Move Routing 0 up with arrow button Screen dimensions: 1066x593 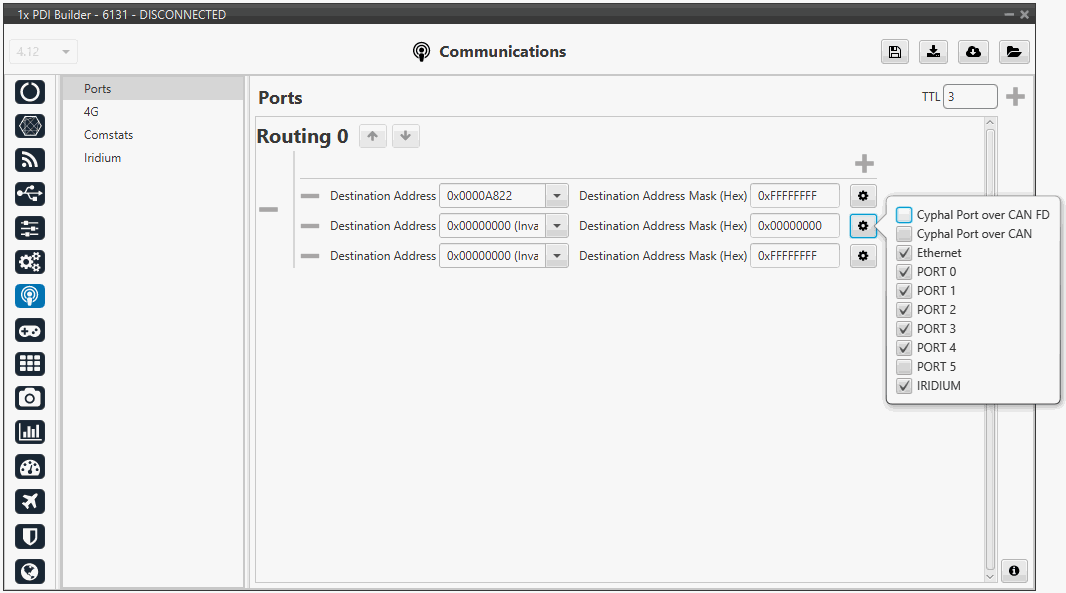coord(372,136)
